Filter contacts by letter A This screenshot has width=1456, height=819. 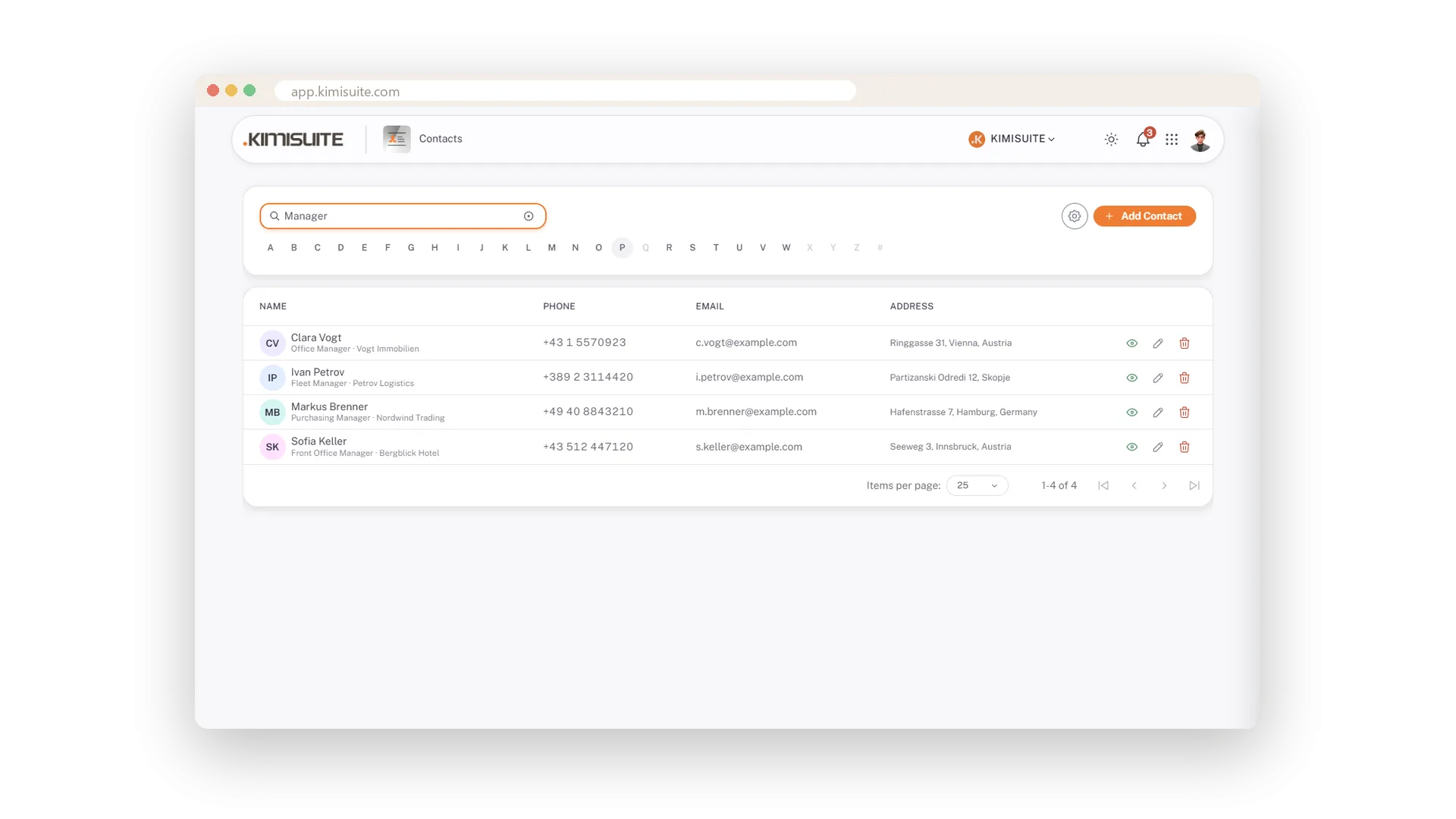[x=270, y=248]
